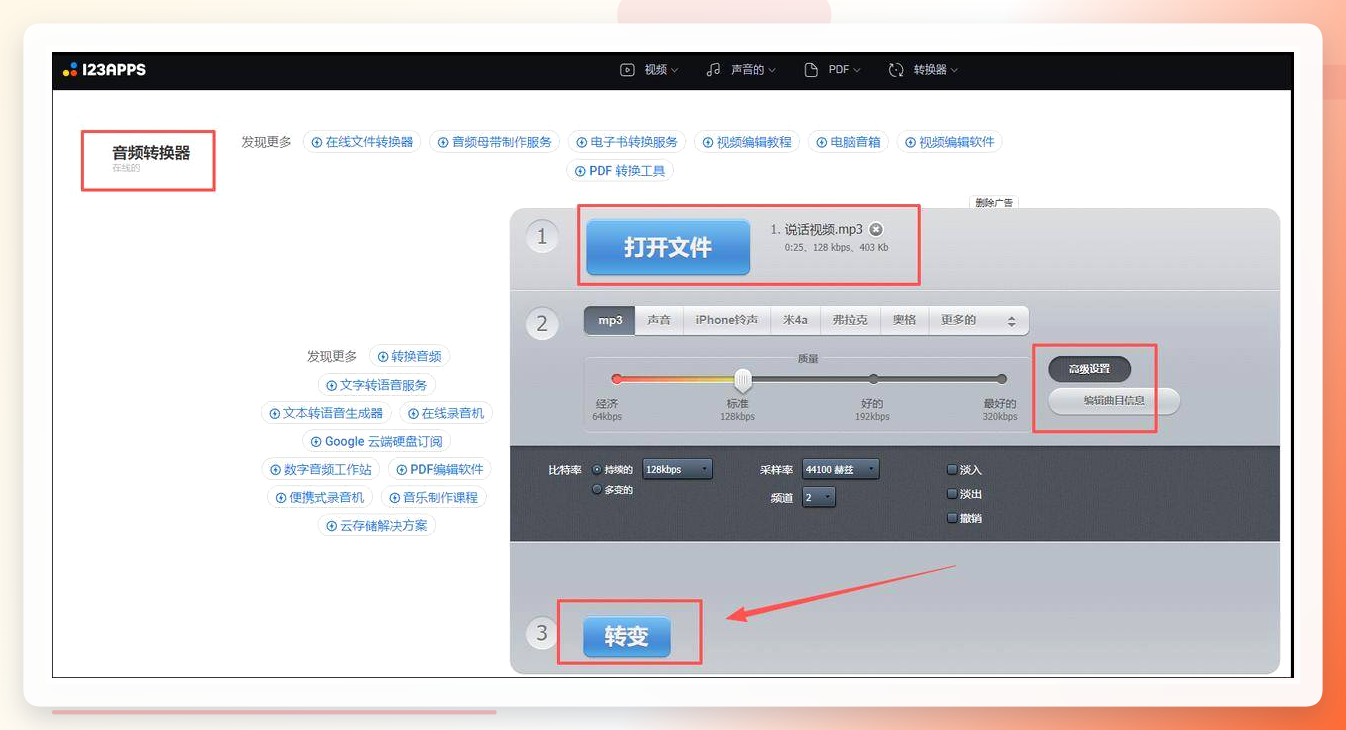
Task: Select the 弗拉克 format tab
Action: [x=851, y=320]
